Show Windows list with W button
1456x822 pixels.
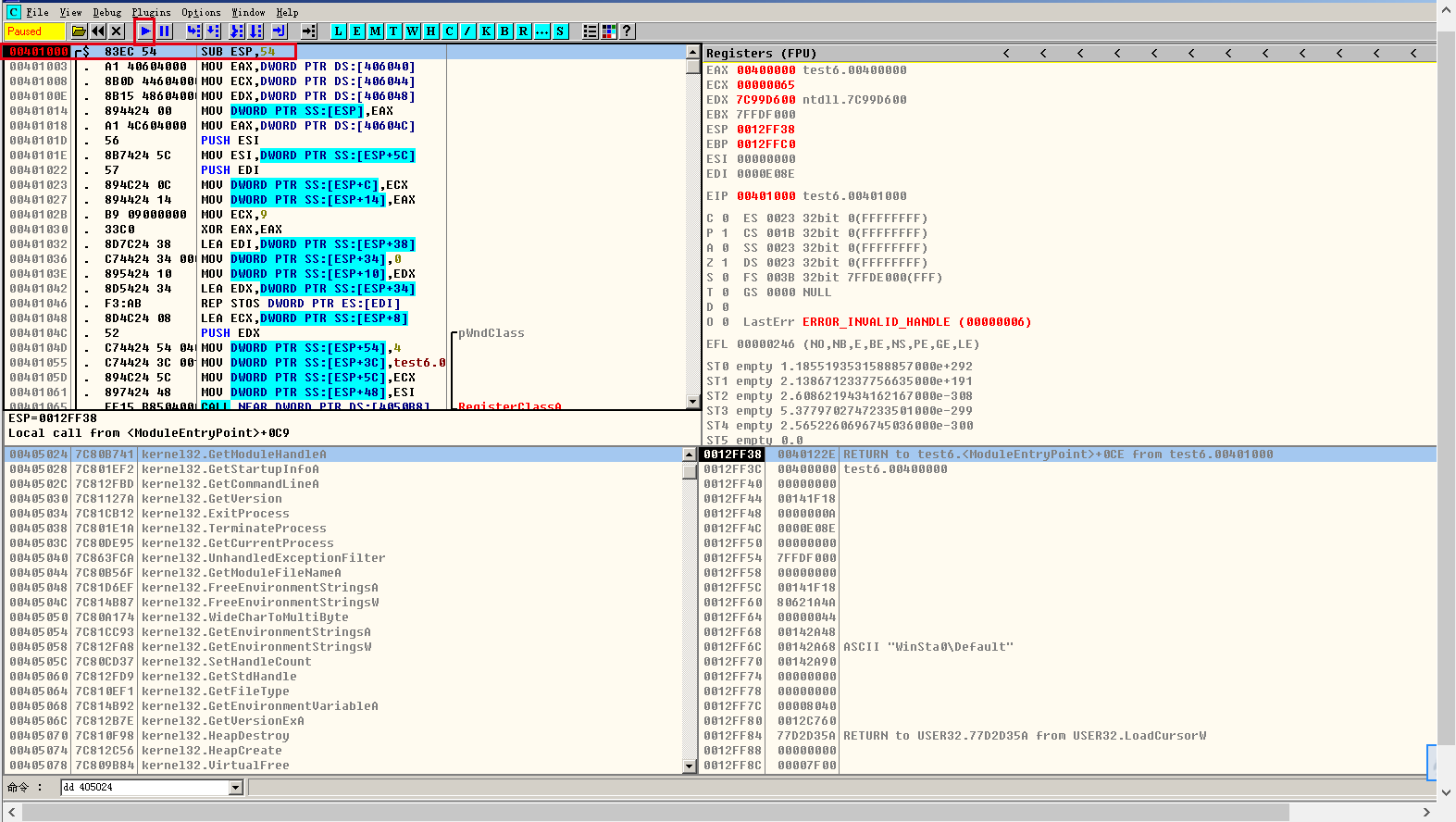tap(413, 31)
